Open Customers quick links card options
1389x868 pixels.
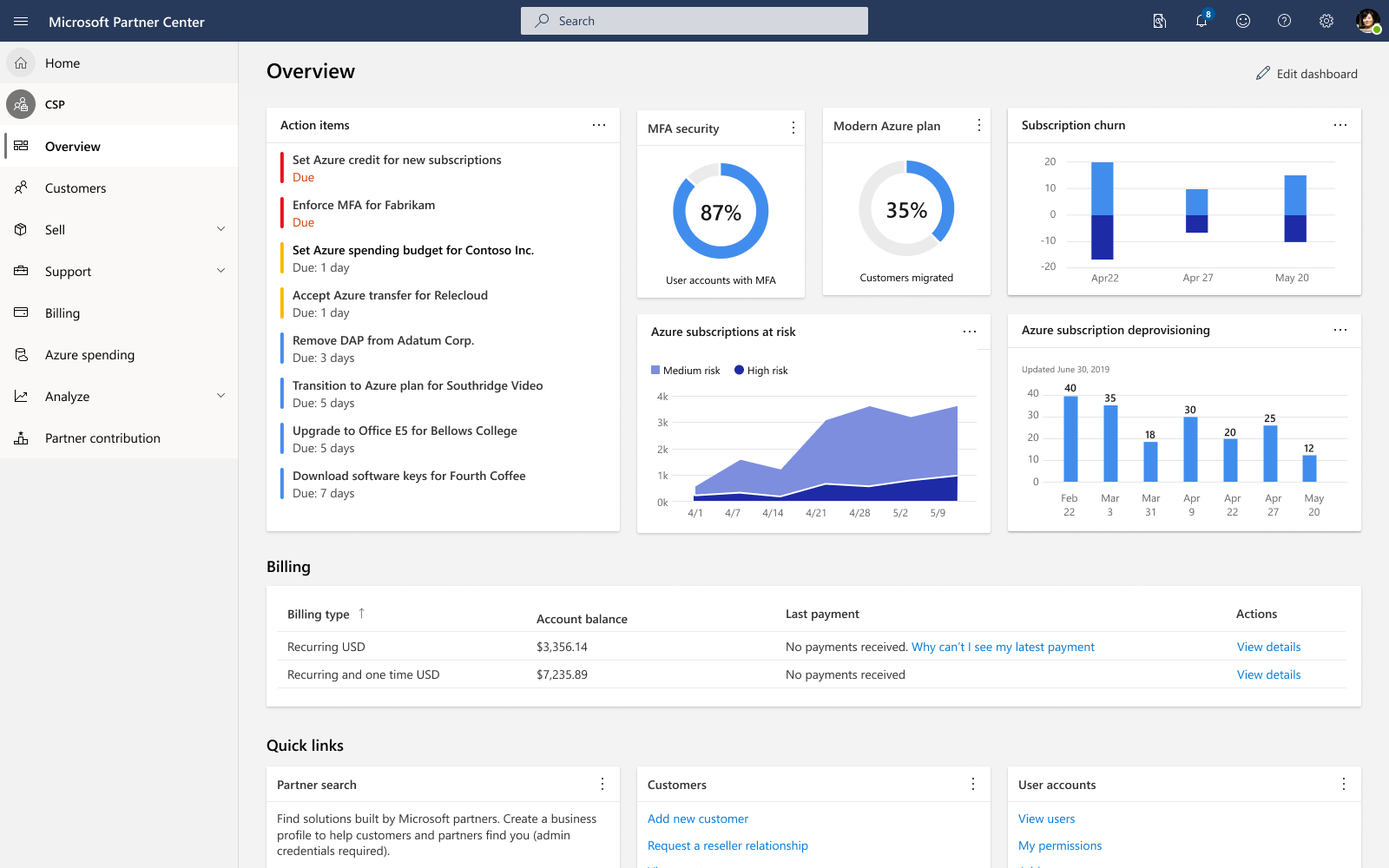point(973,784)
